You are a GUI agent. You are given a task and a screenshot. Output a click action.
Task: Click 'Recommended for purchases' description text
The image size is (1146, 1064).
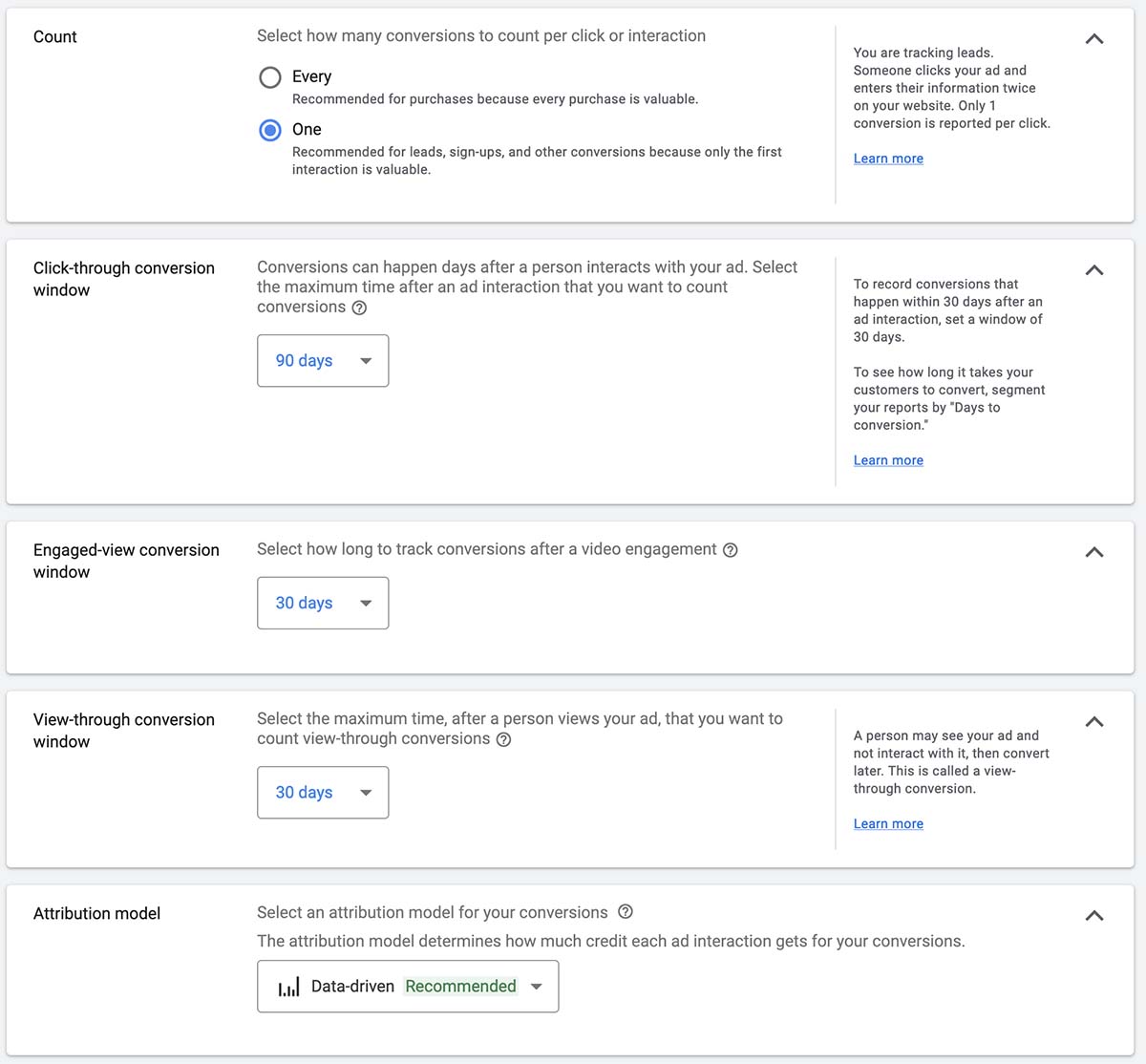[495, 99]
